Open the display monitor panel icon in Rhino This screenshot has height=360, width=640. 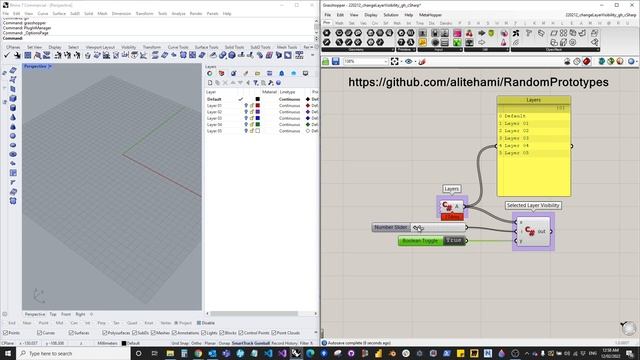[x=305, y=73]
